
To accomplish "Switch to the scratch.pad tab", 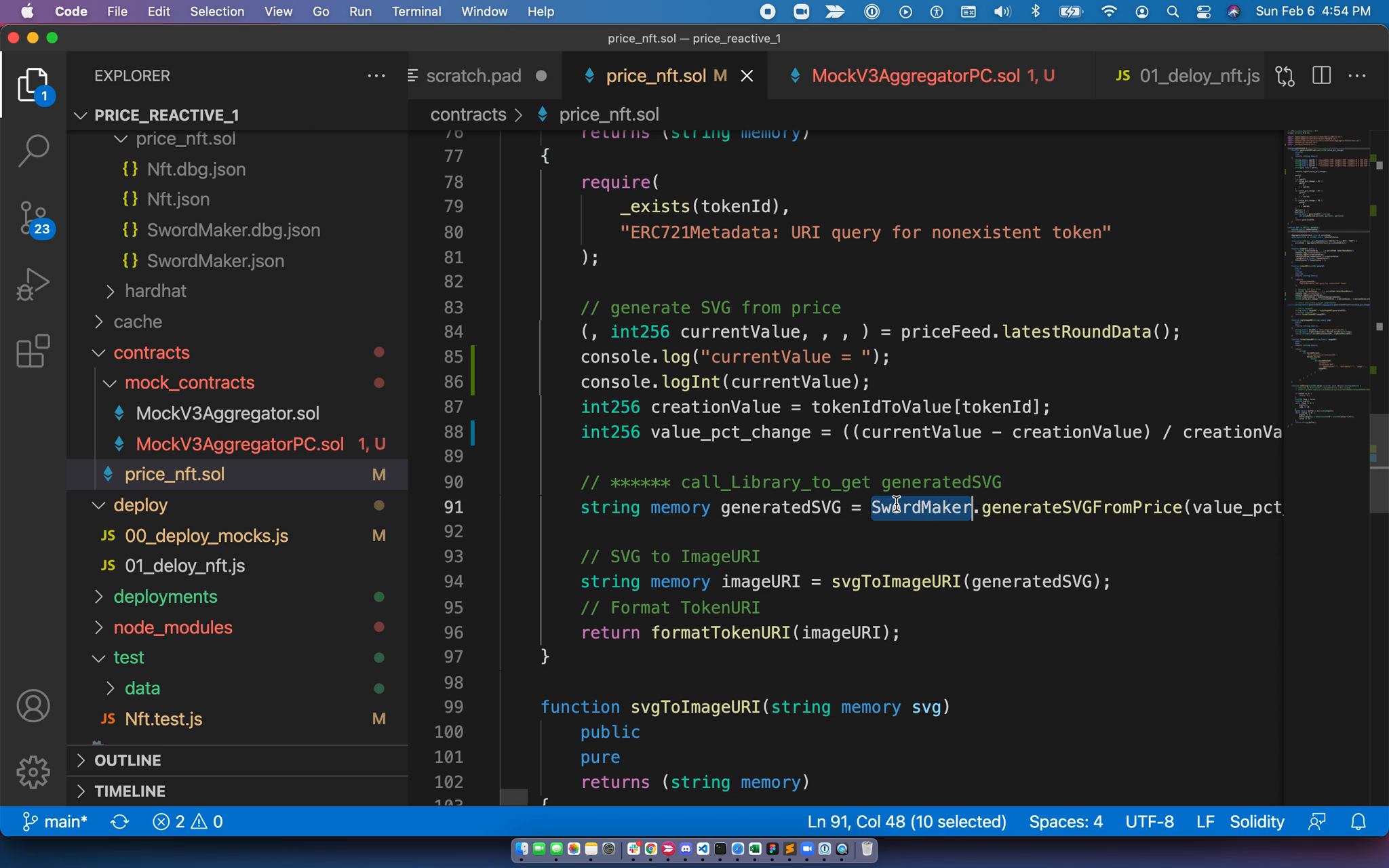I will tap(486, 76).
